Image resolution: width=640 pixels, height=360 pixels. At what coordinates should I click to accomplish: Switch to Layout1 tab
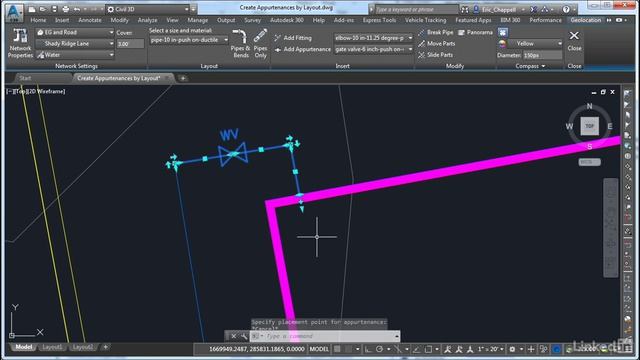[x=52, y=347]
